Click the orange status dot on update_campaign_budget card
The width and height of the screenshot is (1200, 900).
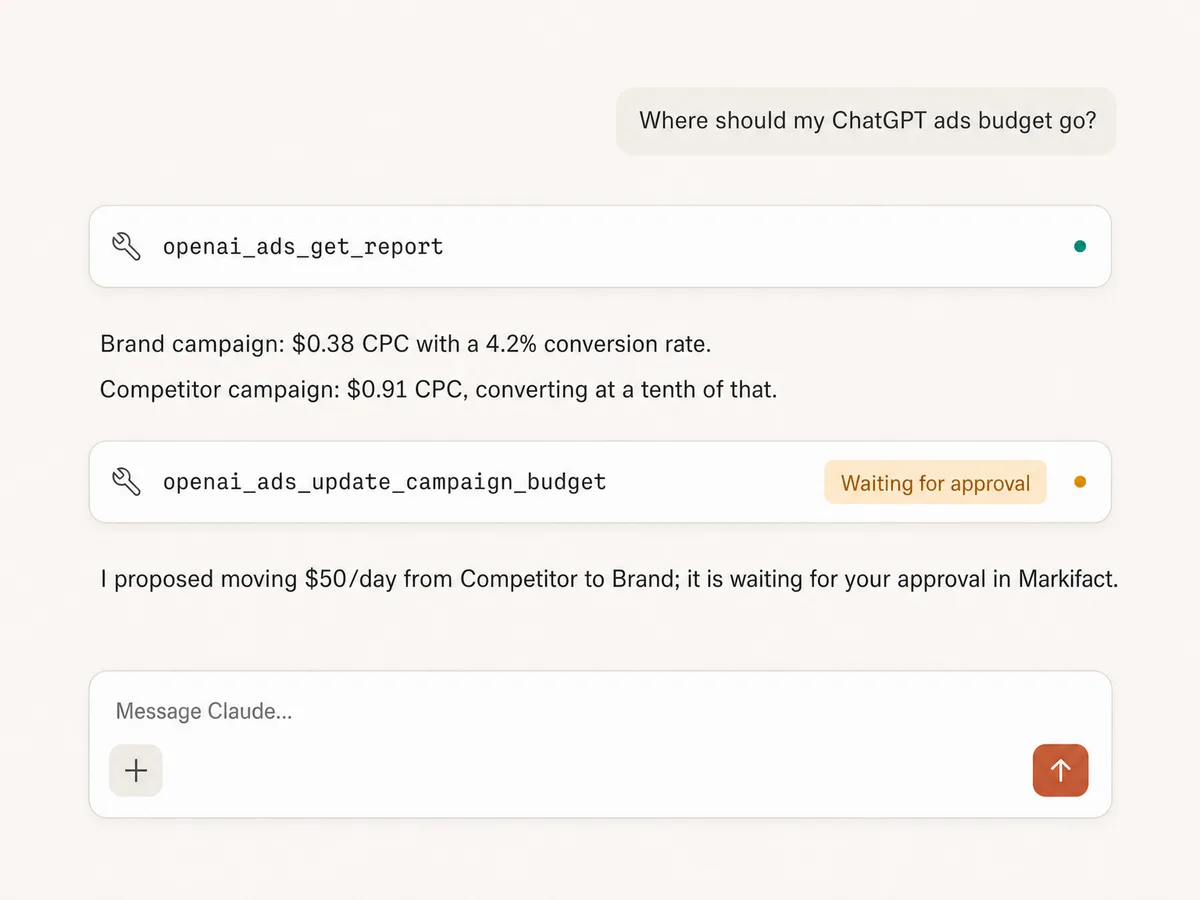(x=1079, y=482)
